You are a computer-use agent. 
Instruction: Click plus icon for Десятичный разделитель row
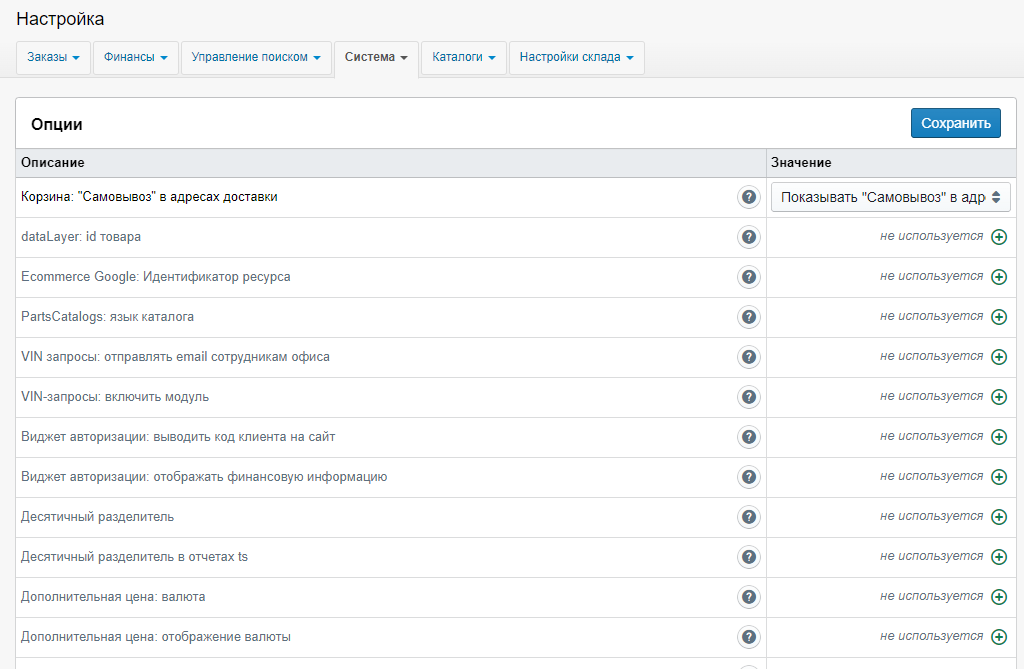click(x=998, y=517)
